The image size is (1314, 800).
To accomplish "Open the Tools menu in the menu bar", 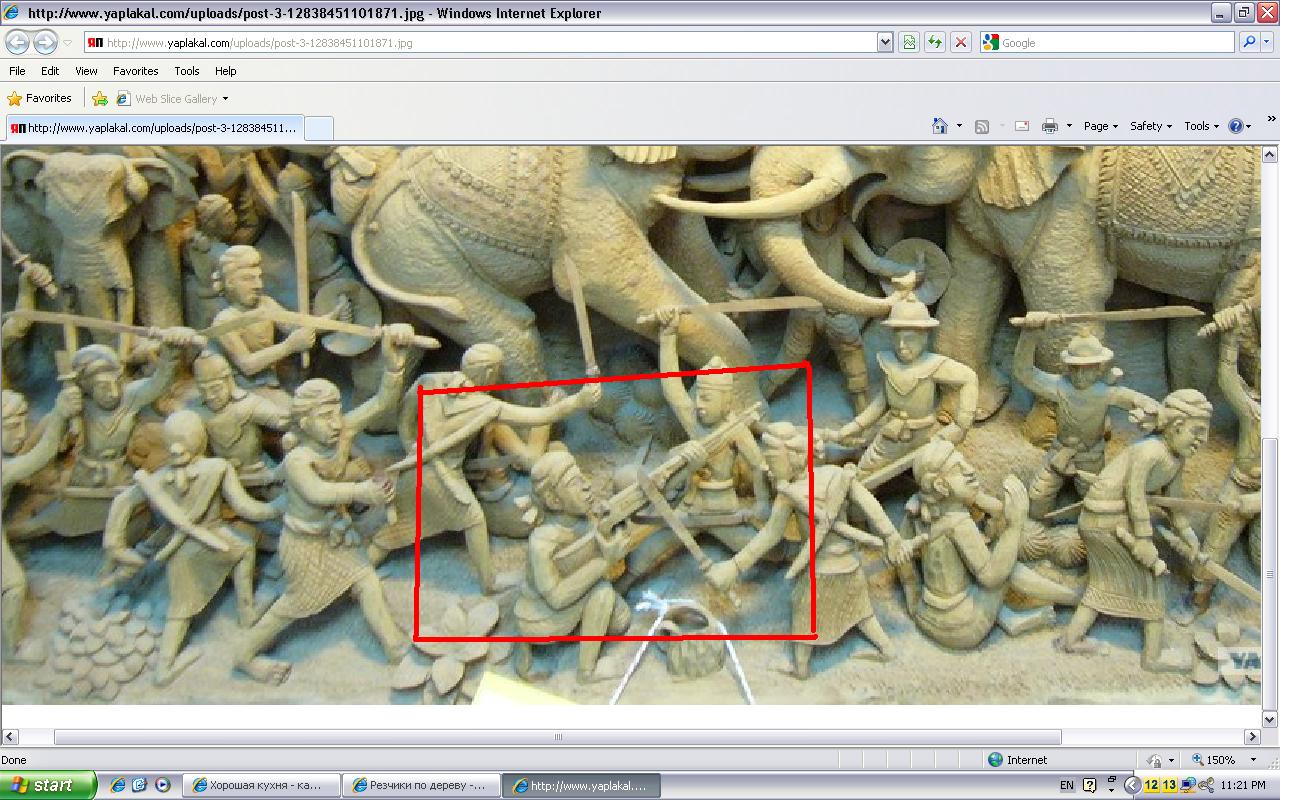I will 187,71.
